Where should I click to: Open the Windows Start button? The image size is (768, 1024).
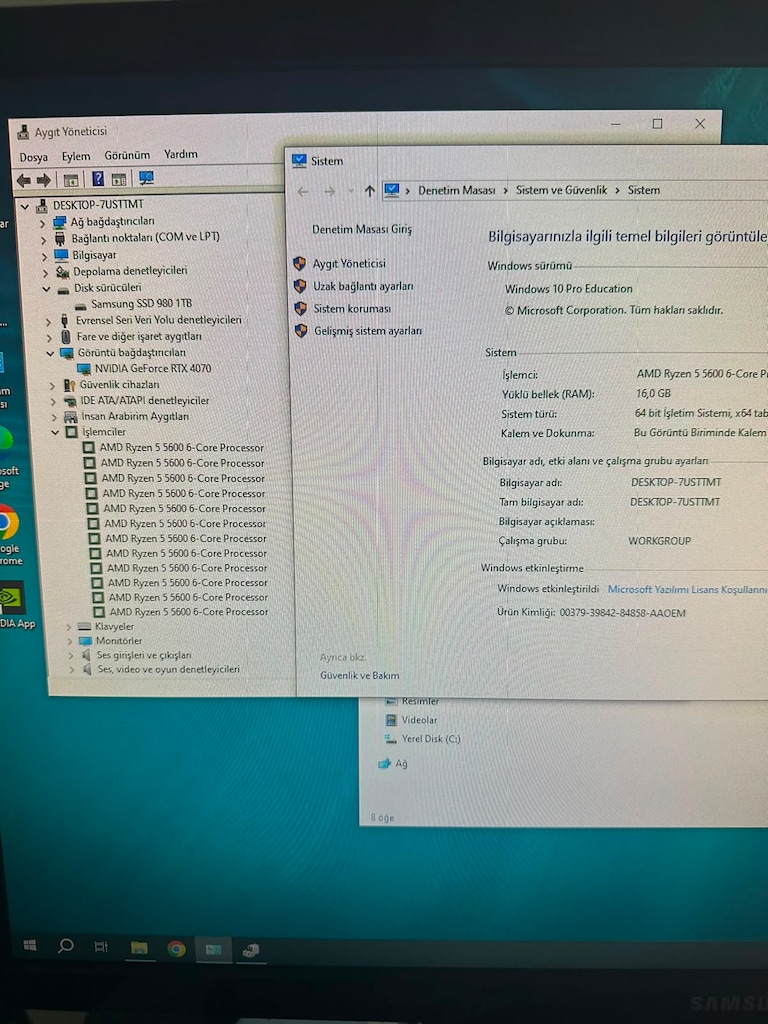[x=29, y=946]
